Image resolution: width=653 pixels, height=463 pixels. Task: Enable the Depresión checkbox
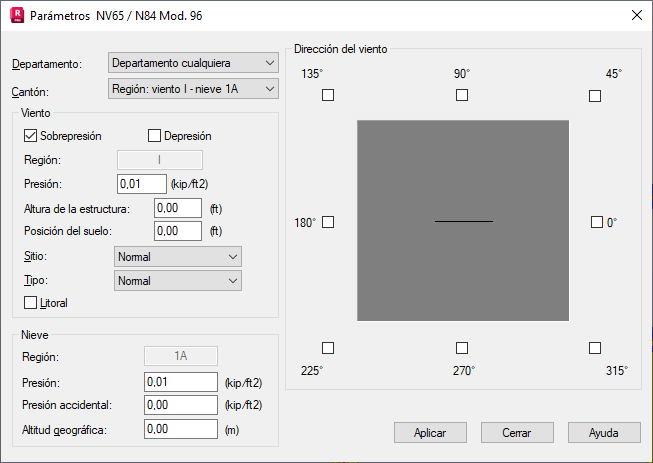[154, 136]
